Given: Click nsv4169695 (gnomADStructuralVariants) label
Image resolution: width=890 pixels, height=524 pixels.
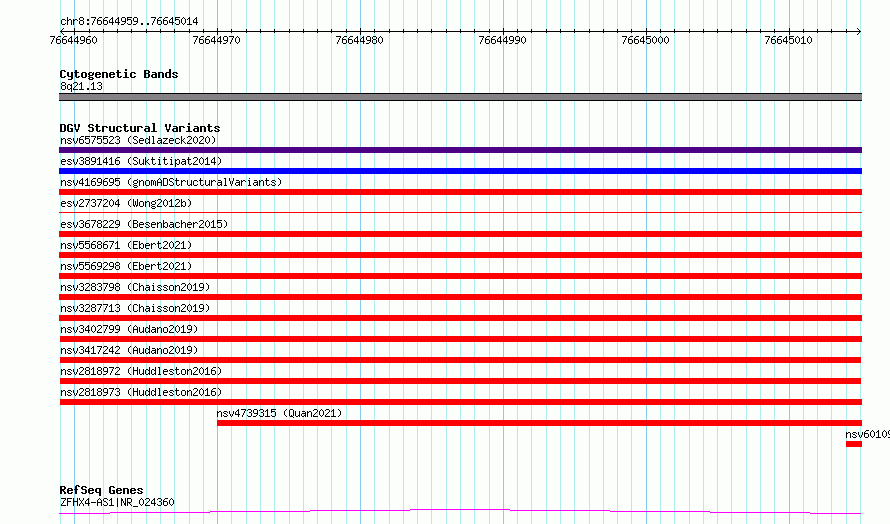Looking at the screenshot, I should [171, 182].
